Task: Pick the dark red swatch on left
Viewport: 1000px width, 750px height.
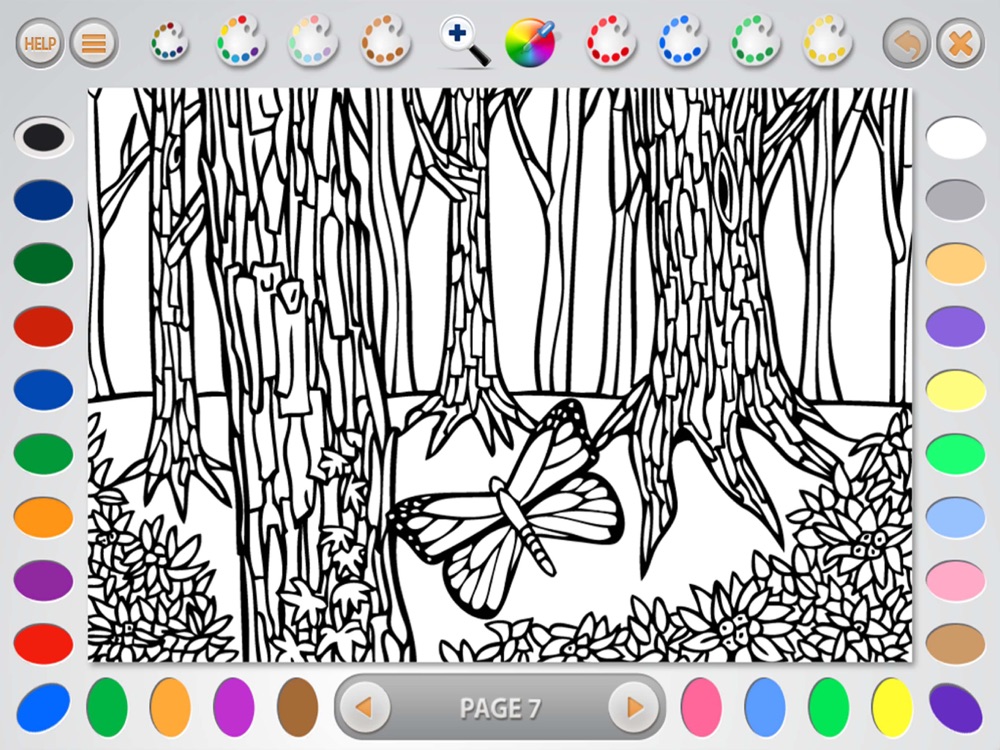Action: pos(43,327)
